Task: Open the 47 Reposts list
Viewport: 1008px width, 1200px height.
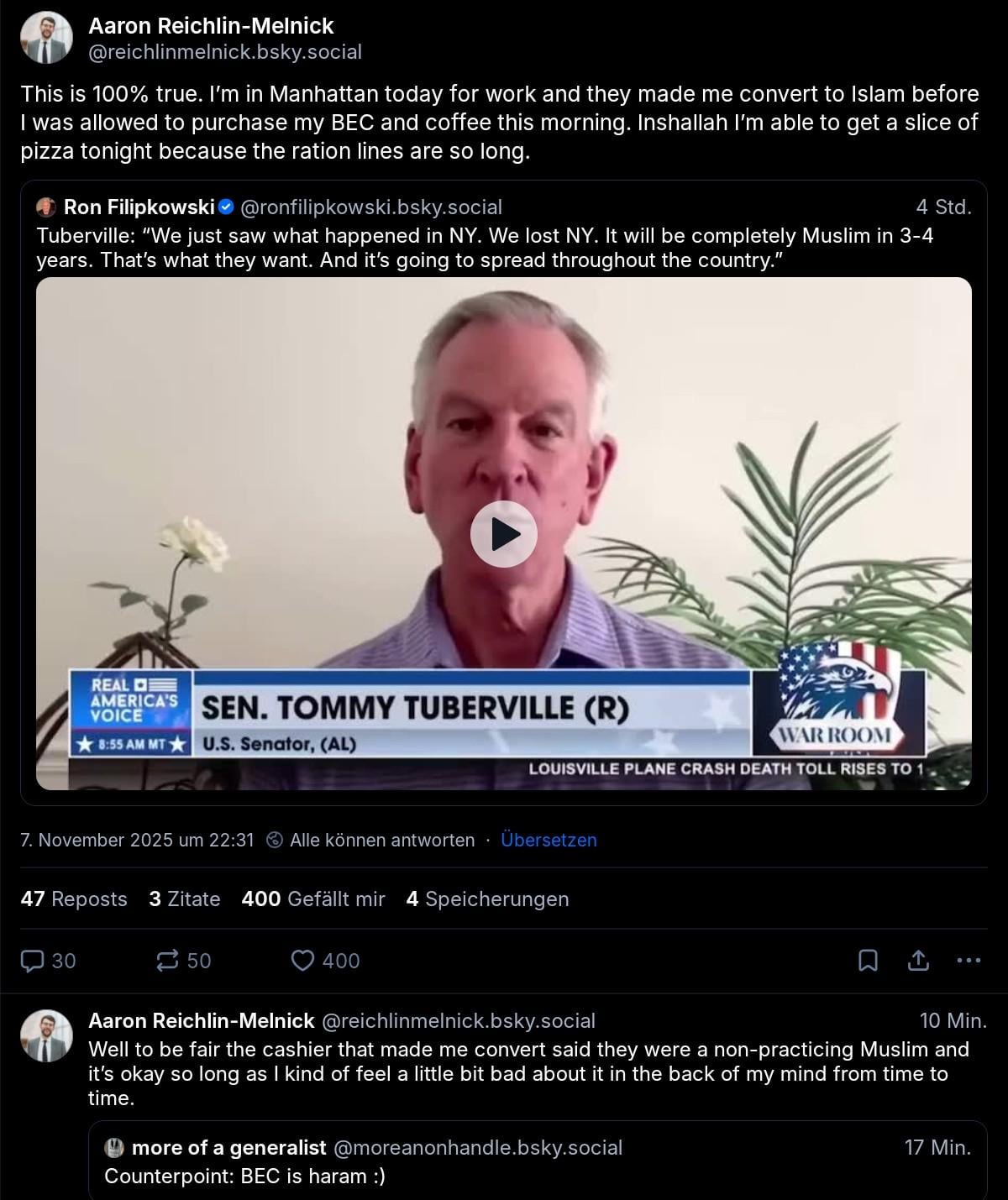Action: [74, 899]
